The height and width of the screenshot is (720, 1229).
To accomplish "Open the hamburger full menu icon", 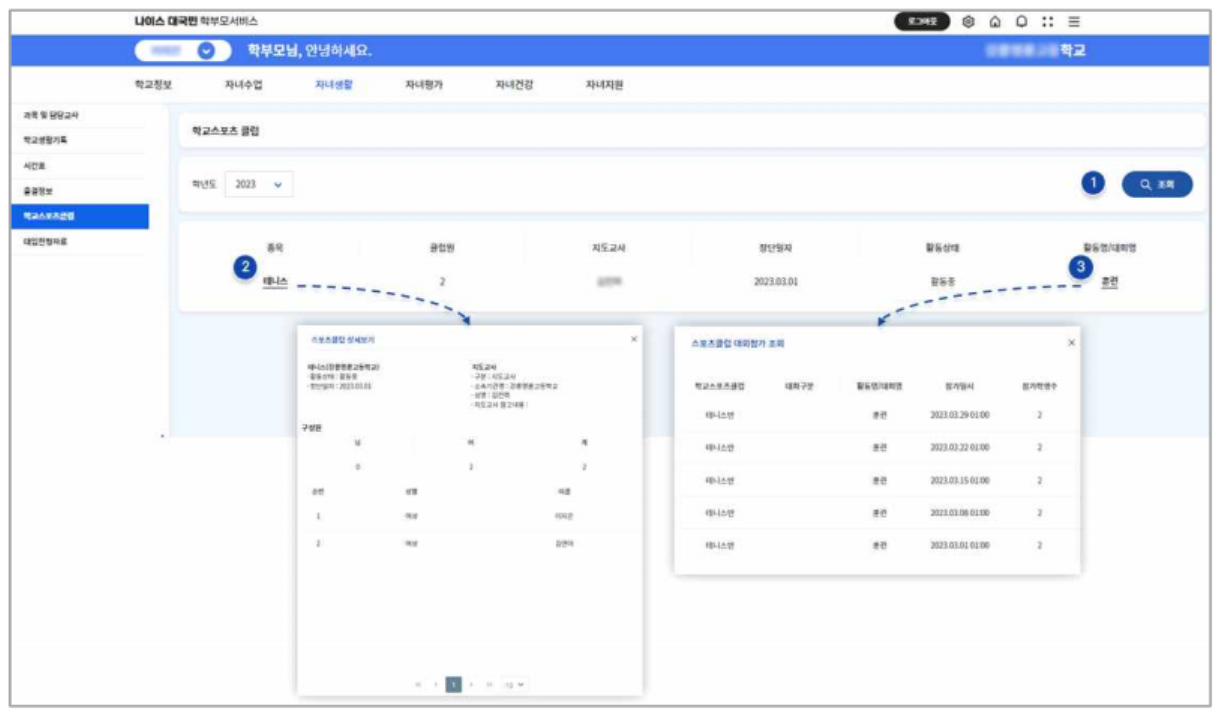I will pyautogui.click(x=1073, y=21).
